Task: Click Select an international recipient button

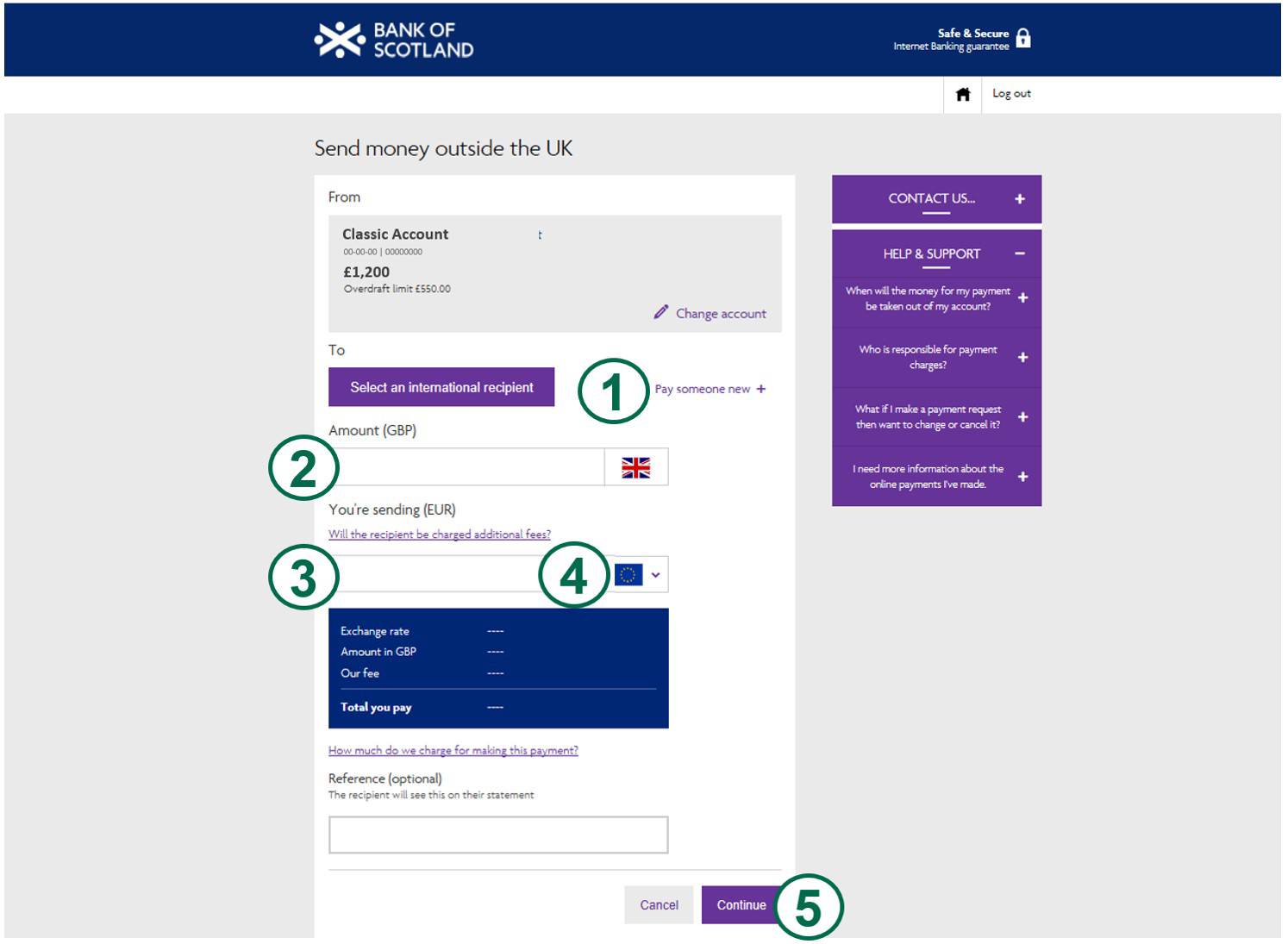Action: pyautogui.click(x=441, y=387)
